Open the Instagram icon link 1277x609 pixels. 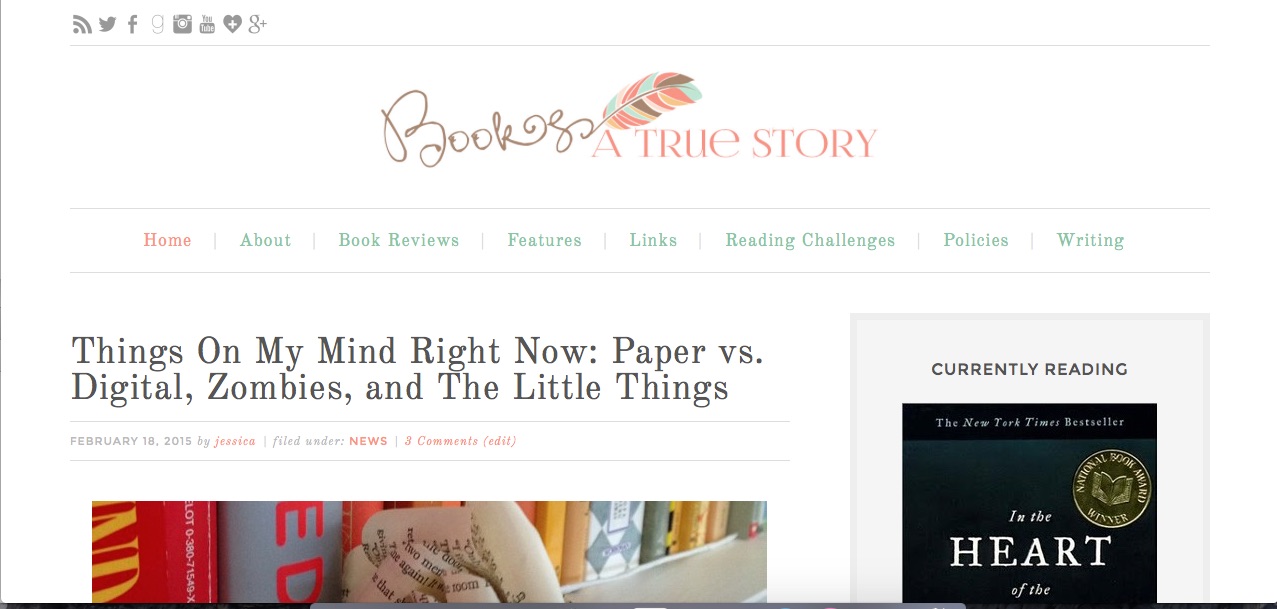(x=182, y=25)
